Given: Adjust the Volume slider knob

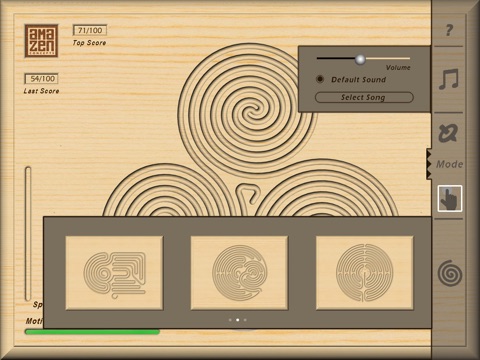Looking at the screenshot, I should click(360, 59).
